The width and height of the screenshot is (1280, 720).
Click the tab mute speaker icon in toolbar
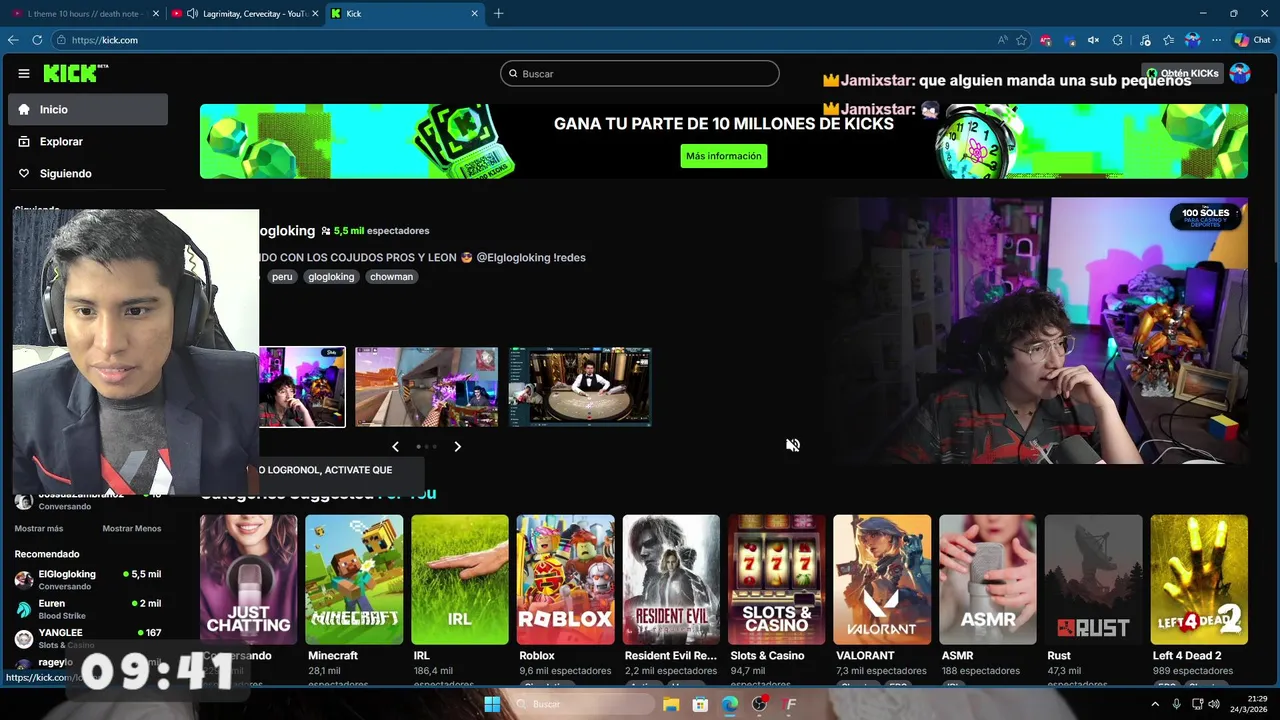coord(1093,40)
